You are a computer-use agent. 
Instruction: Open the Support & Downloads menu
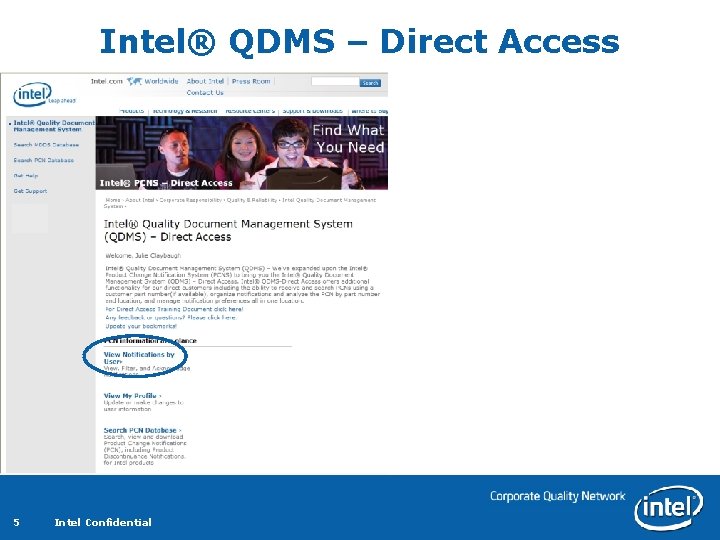tap(312, 111)
